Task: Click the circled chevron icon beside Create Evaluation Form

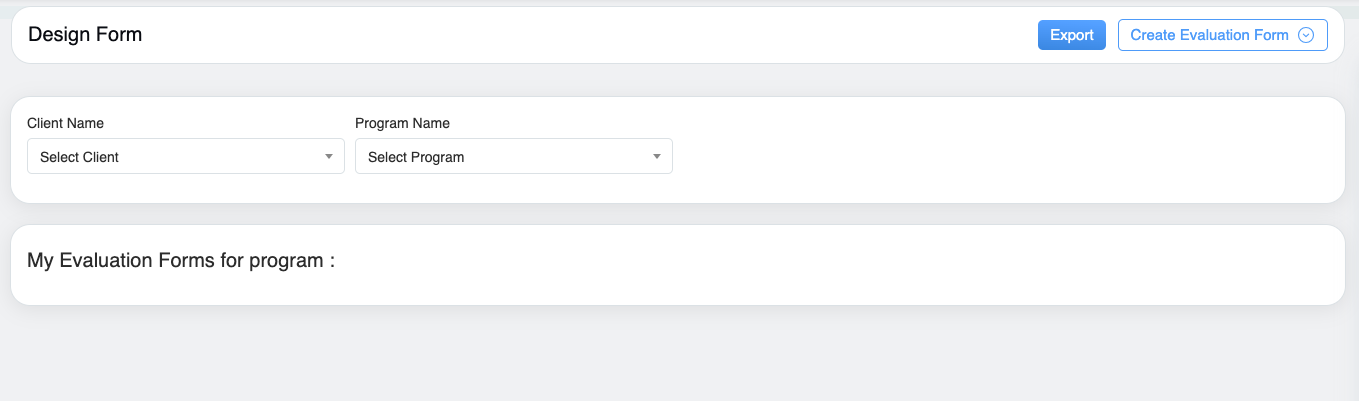Action: click(1305, 35)
